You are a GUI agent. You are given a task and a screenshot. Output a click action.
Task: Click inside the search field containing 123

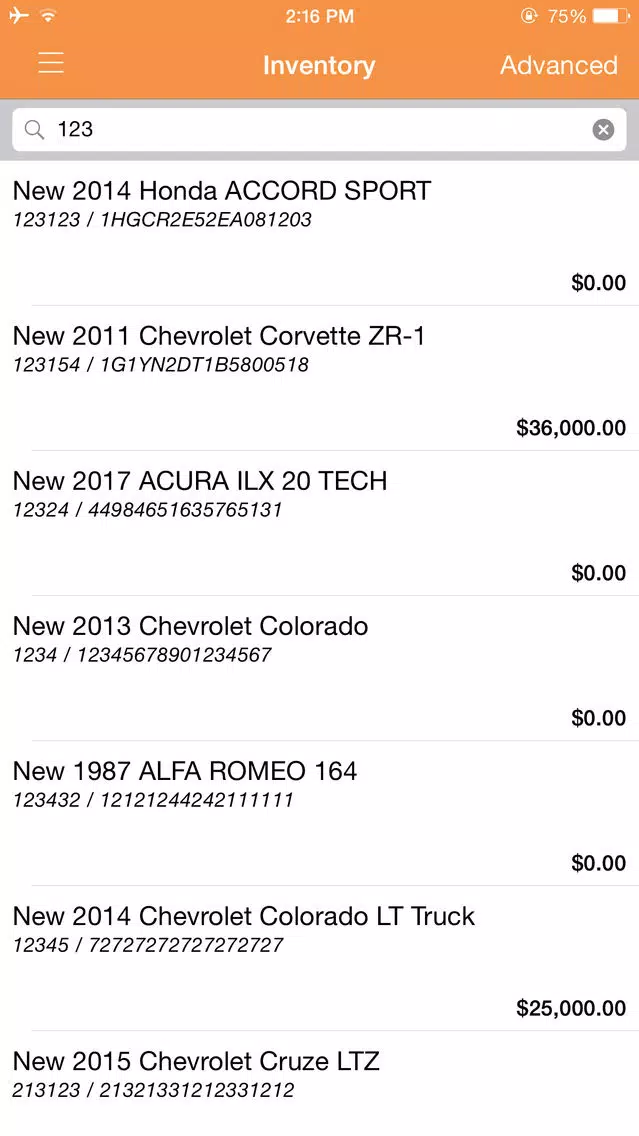(320, 130)
